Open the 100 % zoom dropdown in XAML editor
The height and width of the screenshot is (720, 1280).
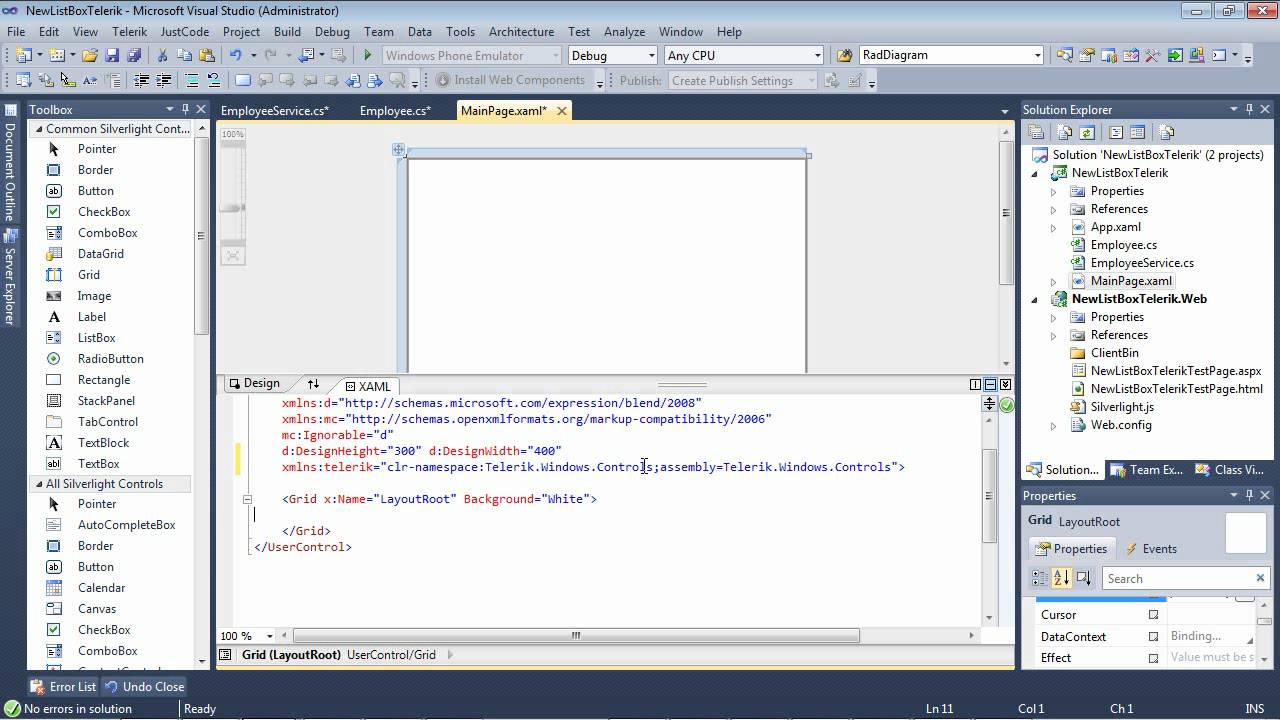[x=269, y=636]
